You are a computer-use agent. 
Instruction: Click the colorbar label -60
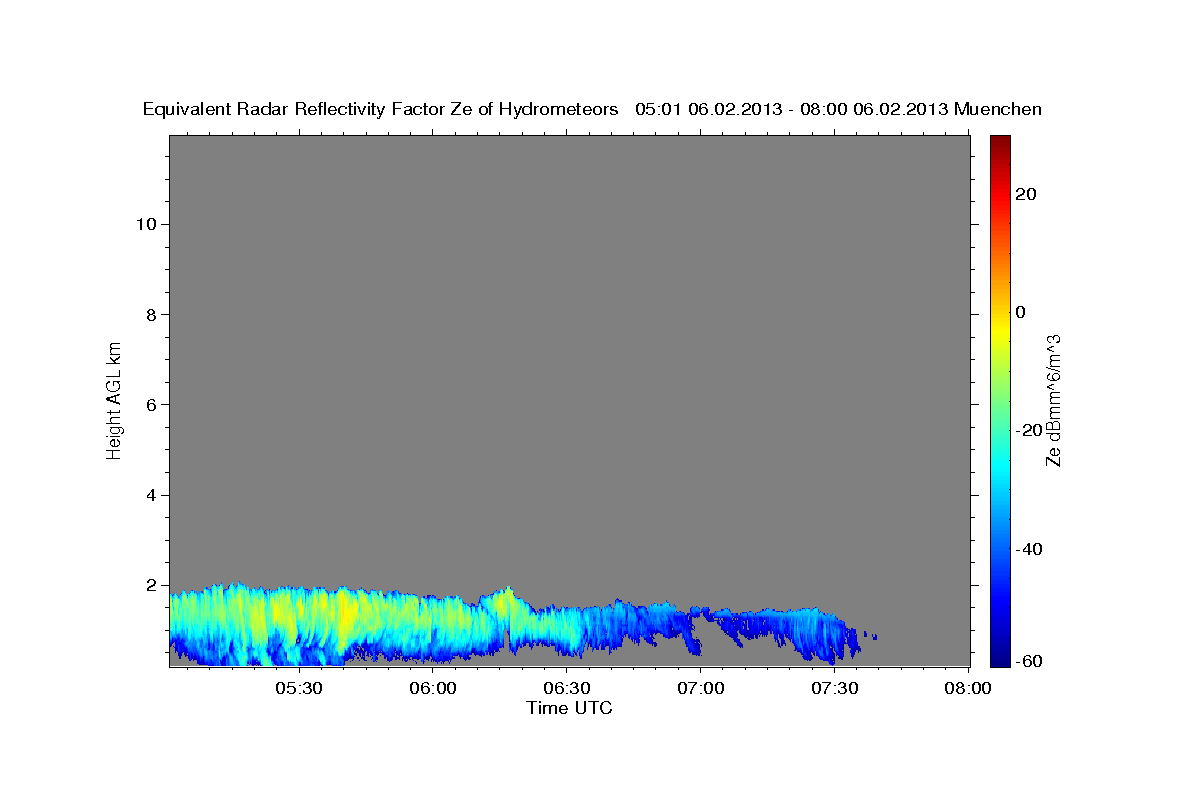pyautogui.click(x=1029, y=662)
